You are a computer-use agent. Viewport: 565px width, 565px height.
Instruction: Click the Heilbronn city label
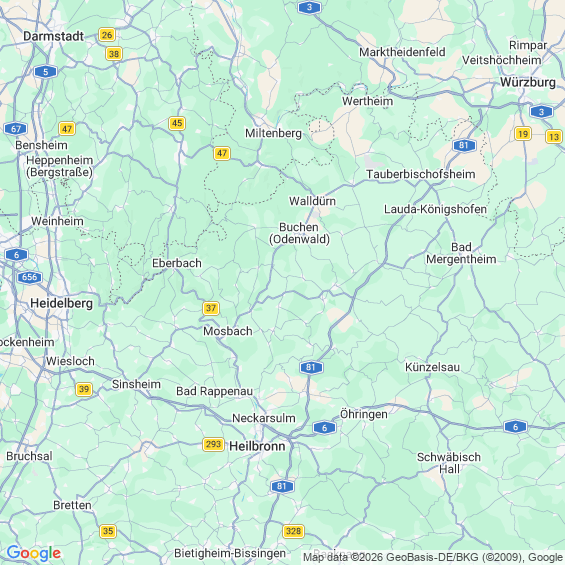tap(257, 446)
